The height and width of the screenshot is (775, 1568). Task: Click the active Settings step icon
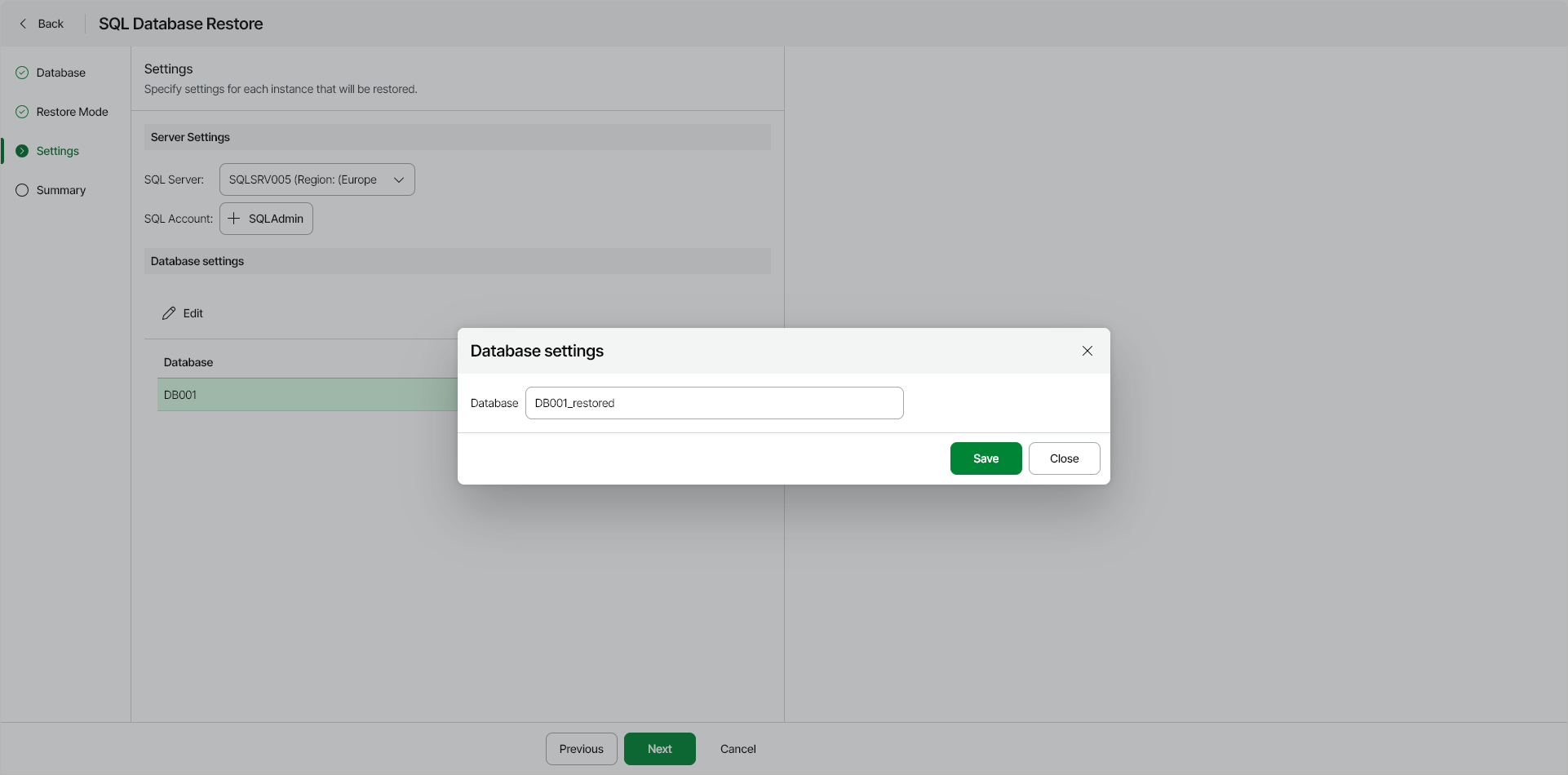point(22,150)
